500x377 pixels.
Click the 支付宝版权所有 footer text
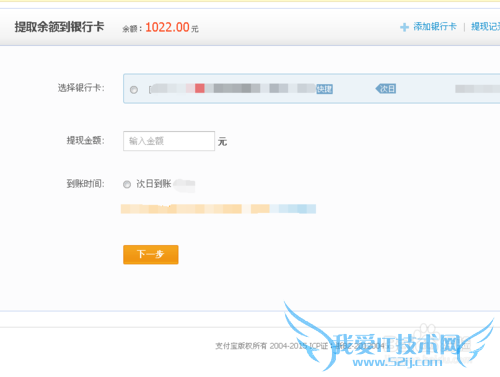click(241, 346)
